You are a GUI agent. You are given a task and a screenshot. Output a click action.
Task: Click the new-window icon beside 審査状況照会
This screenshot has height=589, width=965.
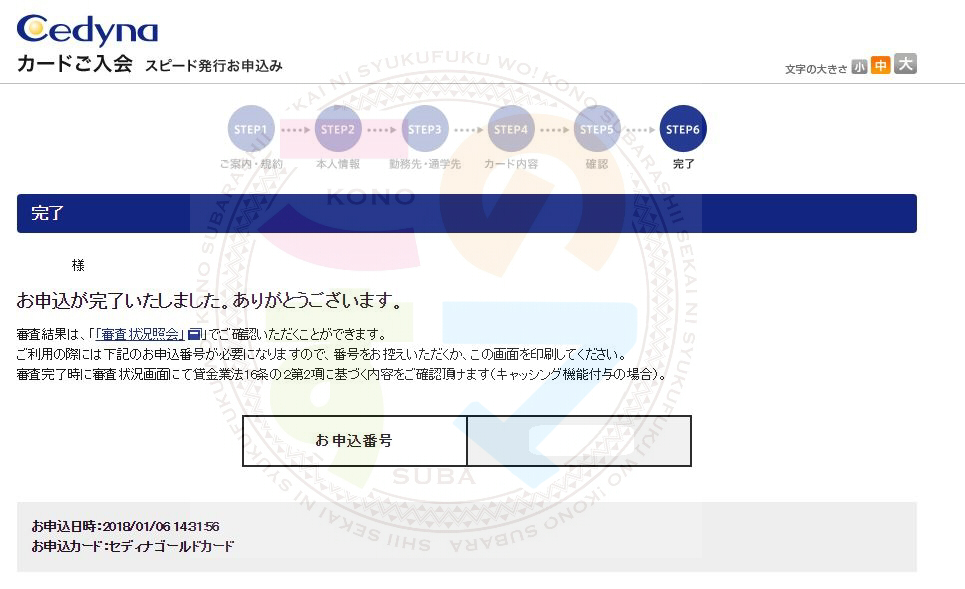(194, 334)
